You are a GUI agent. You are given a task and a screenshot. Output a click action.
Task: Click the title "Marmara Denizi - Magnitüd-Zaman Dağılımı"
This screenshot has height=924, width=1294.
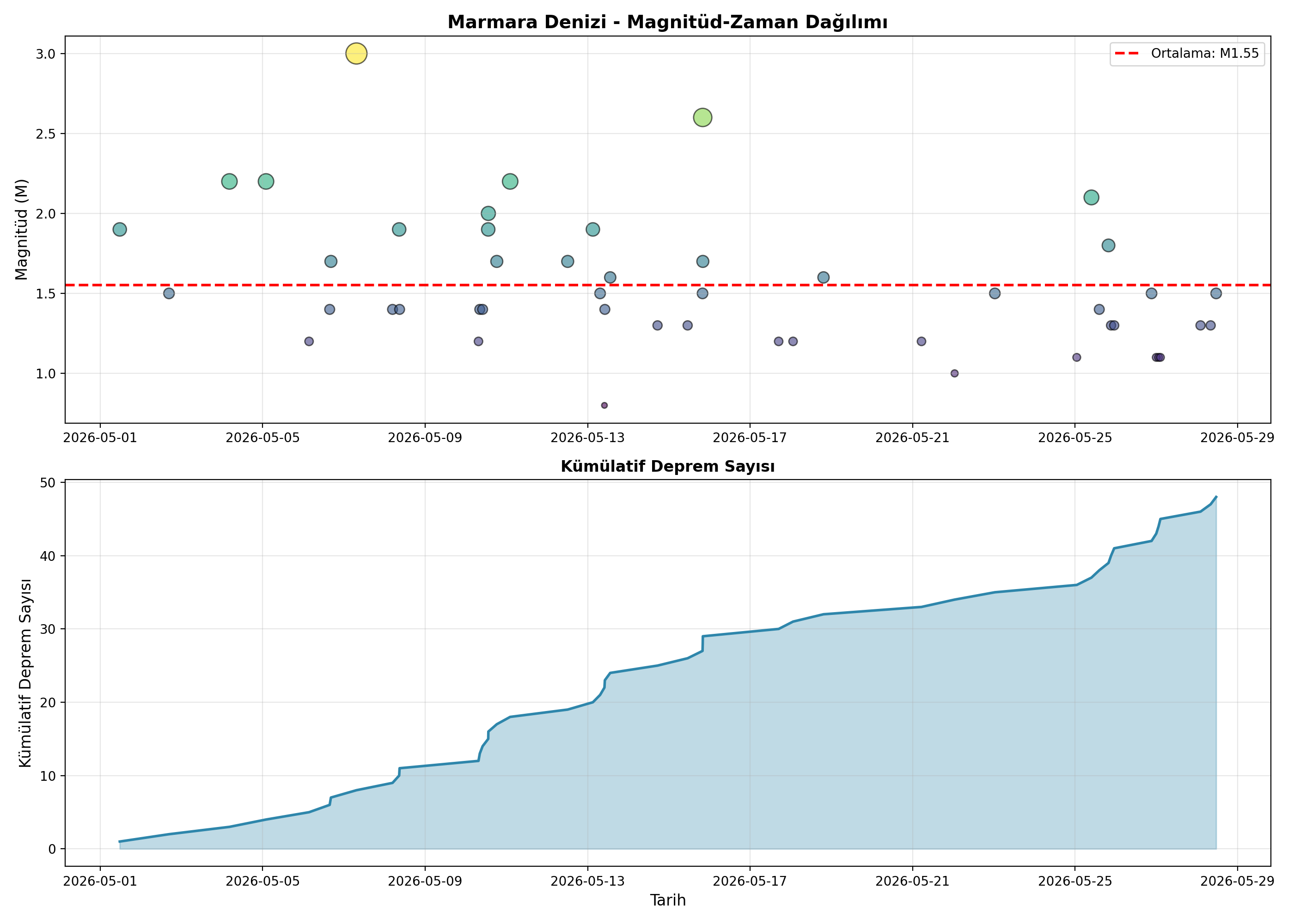coord(667,22)
